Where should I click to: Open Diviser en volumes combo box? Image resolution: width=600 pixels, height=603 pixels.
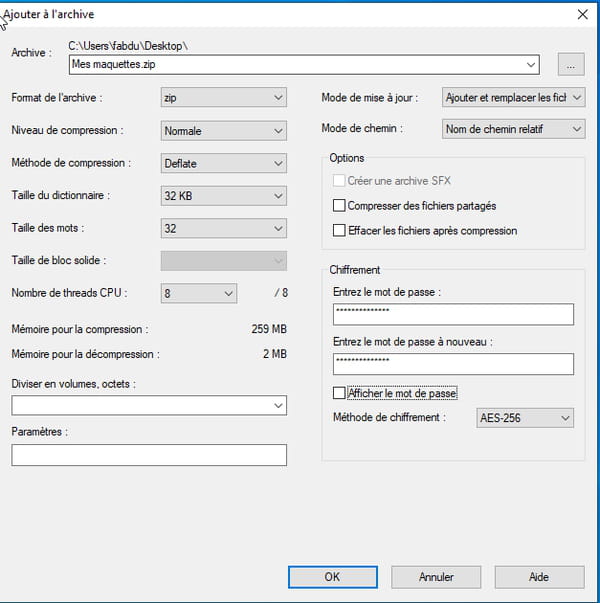click(149, 405)
